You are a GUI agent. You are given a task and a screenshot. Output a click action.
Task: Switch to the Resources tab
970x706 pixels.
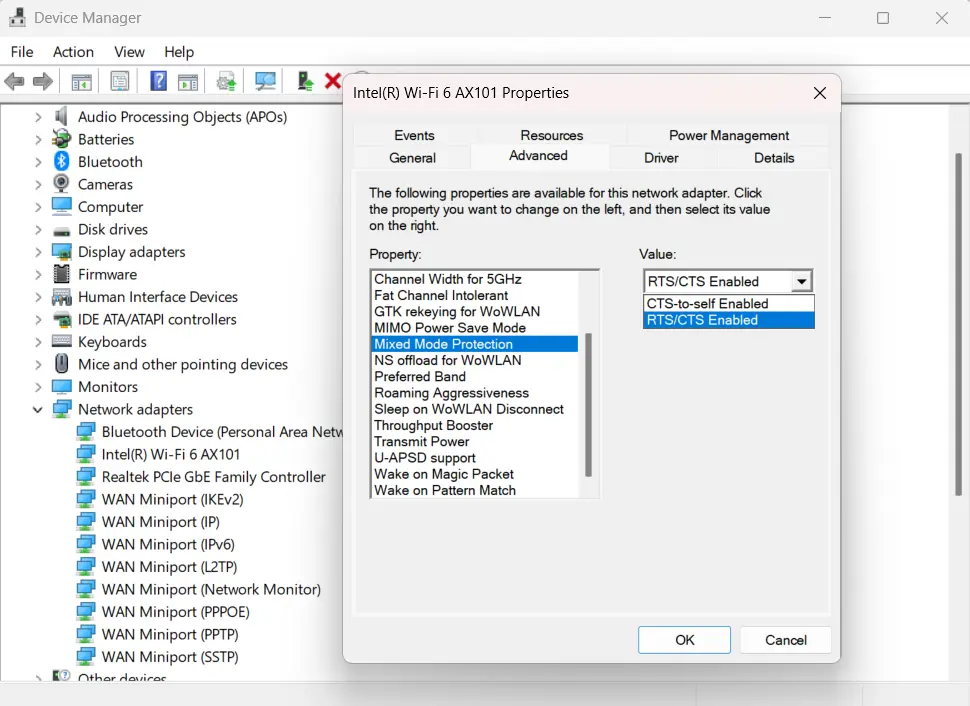552,135
